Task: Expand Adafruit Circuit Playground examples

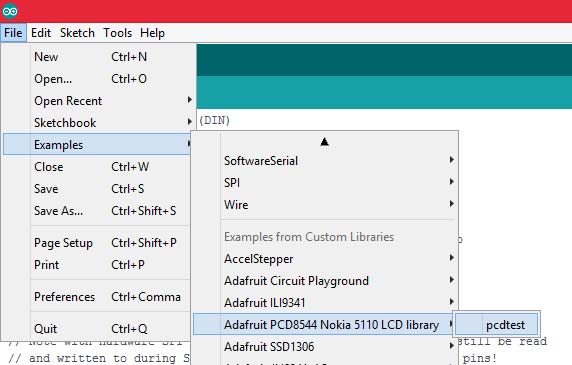Action: click(x=325, y=280)
